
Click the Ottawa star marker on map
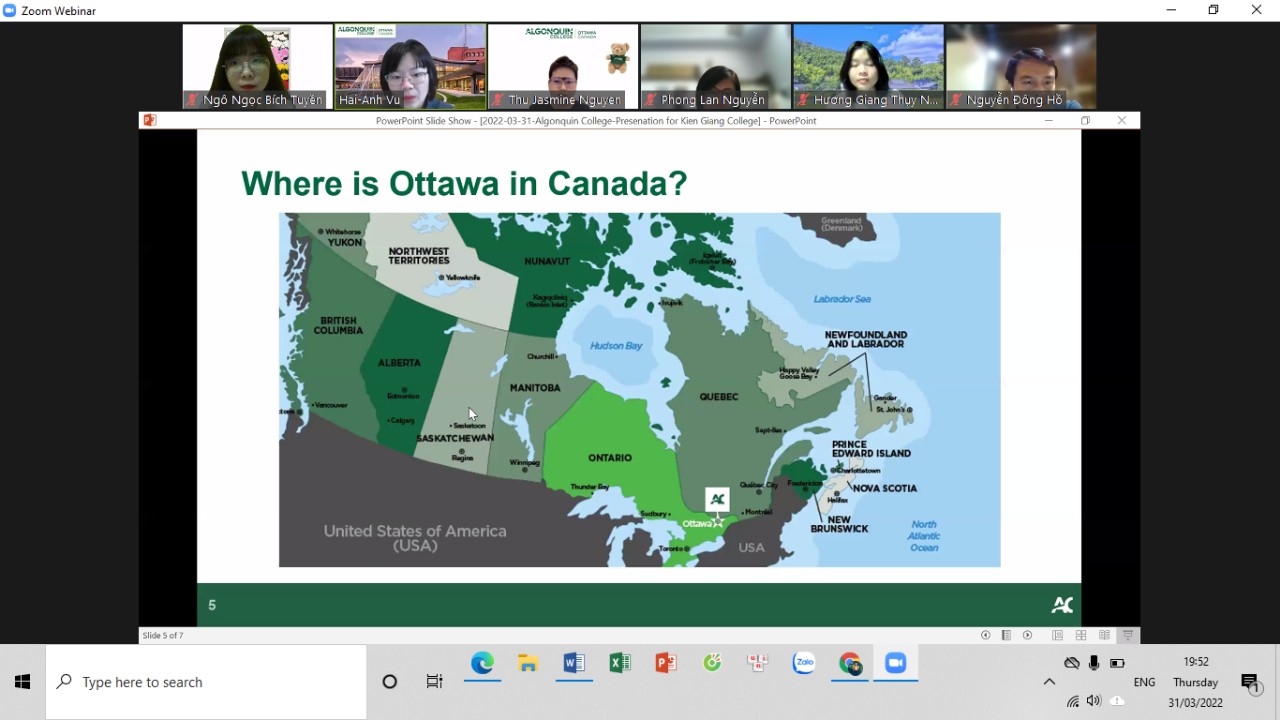click(x=717, y=521)
